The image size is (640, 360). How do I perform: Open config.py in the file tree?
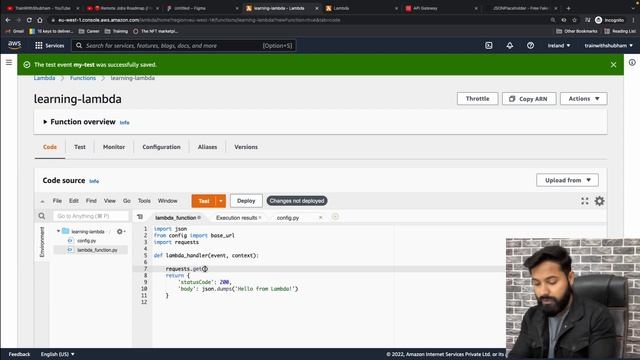click(x=87, y=241)
